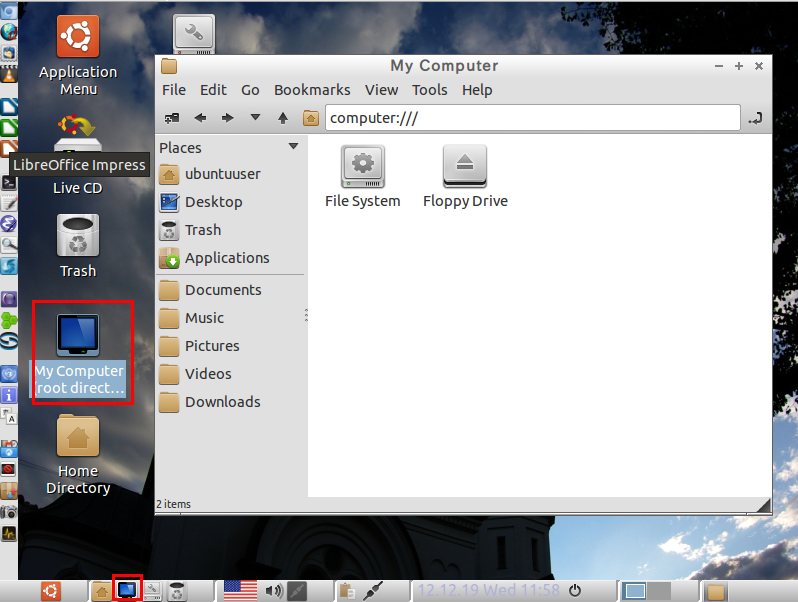This screenshot has height=602, width=798.
Task: Open the View menu
Action: pyautogui.click(x=381, y=90)
